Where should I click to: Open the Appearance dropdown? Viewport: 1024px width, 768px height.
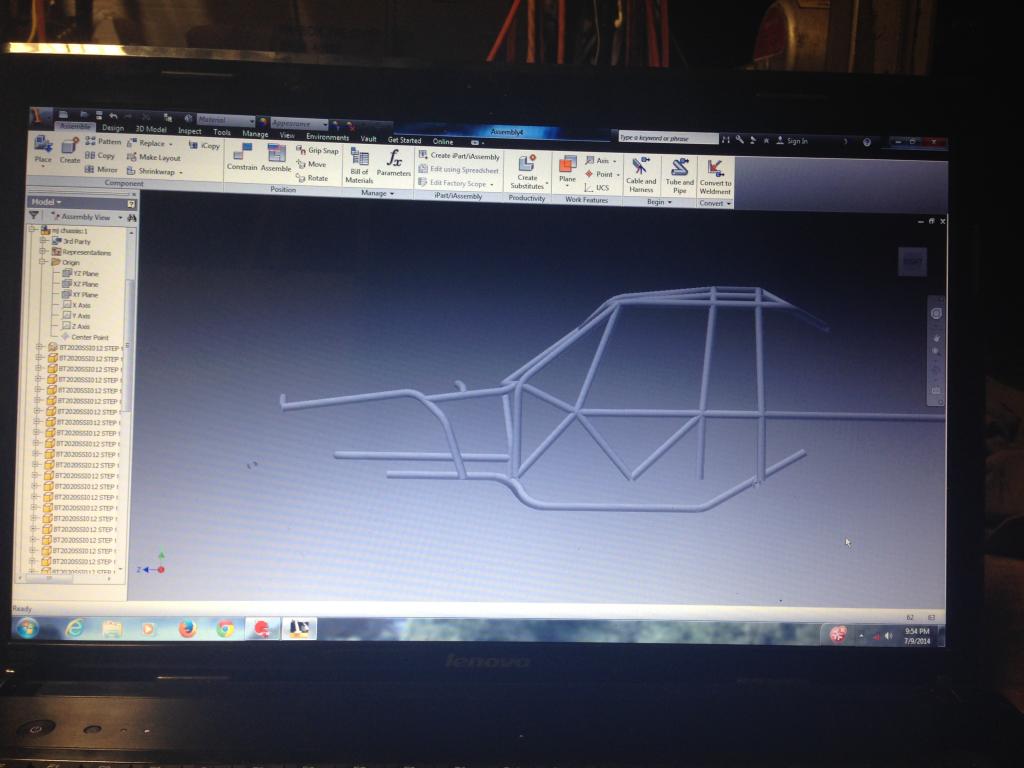click(298, 123)
